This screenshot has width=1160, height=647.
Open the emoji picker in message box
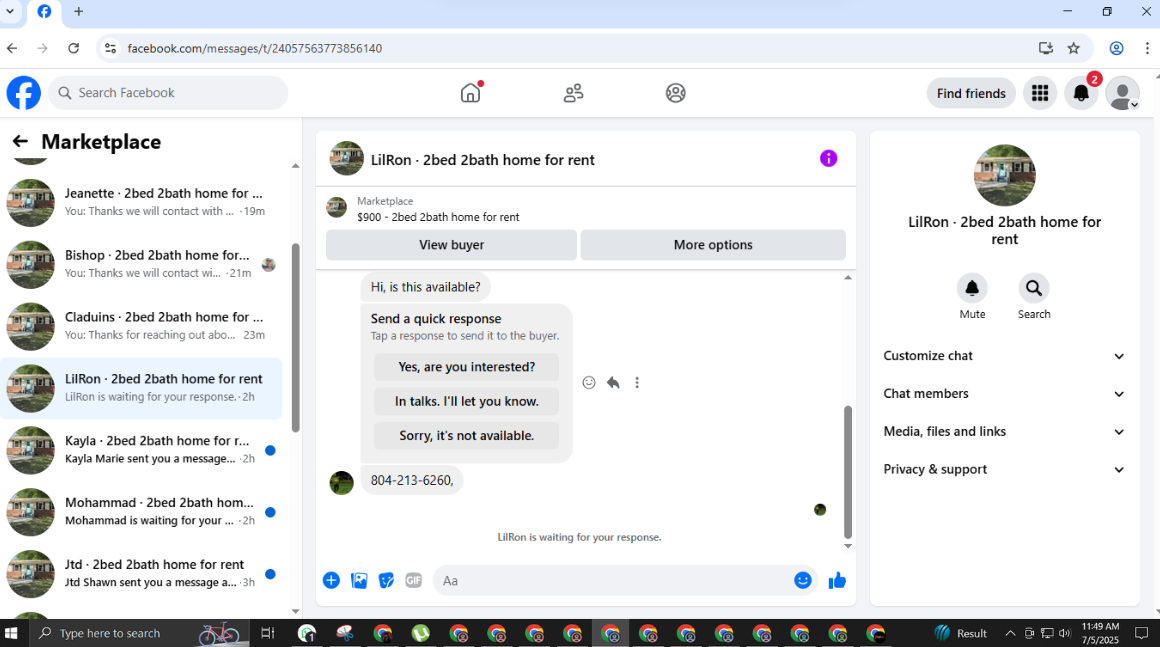point(803,580)
